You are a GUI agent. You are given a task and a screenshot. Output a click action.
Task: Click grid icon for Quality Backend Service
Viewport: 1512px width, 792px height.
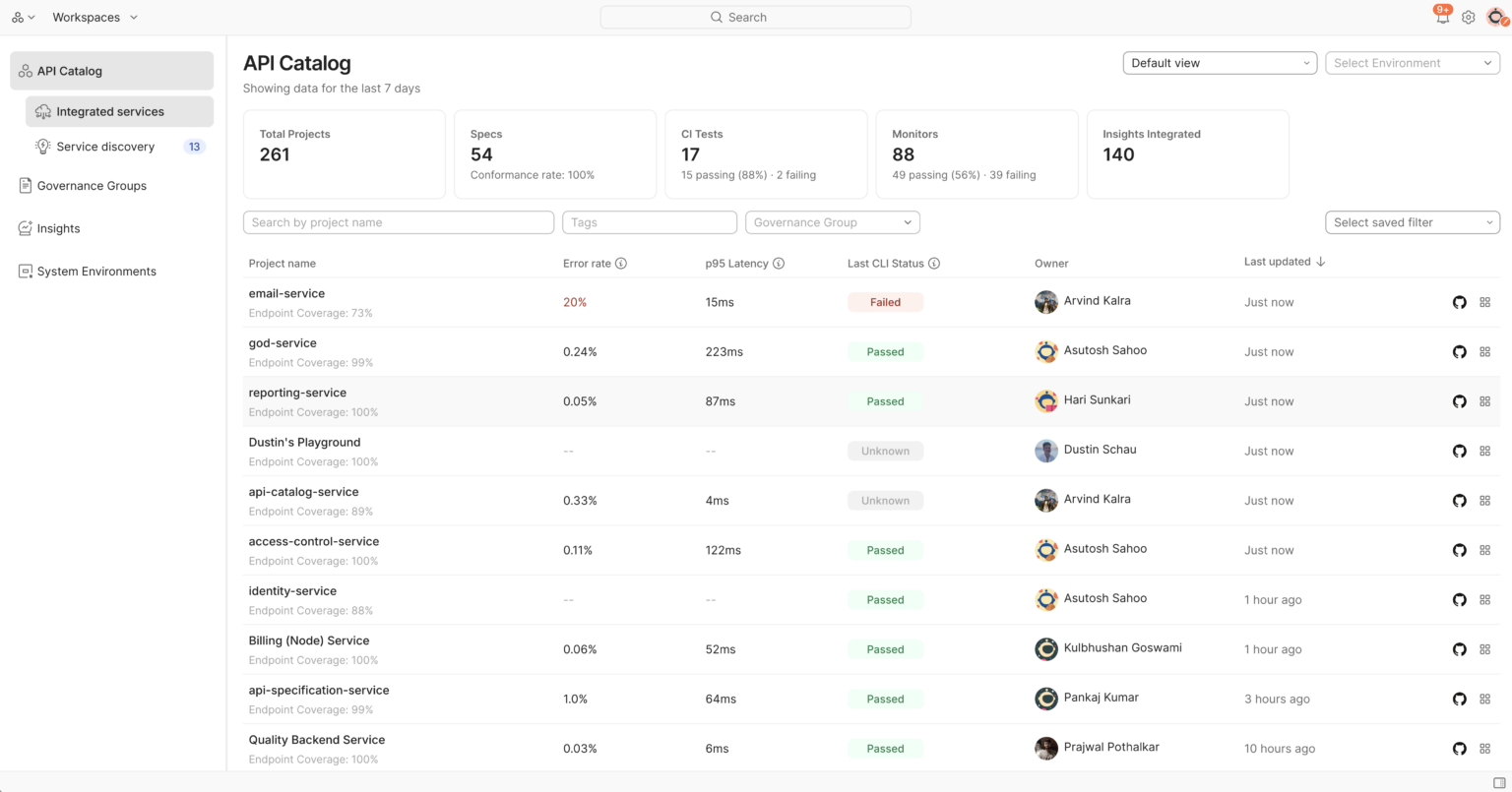1485,749
